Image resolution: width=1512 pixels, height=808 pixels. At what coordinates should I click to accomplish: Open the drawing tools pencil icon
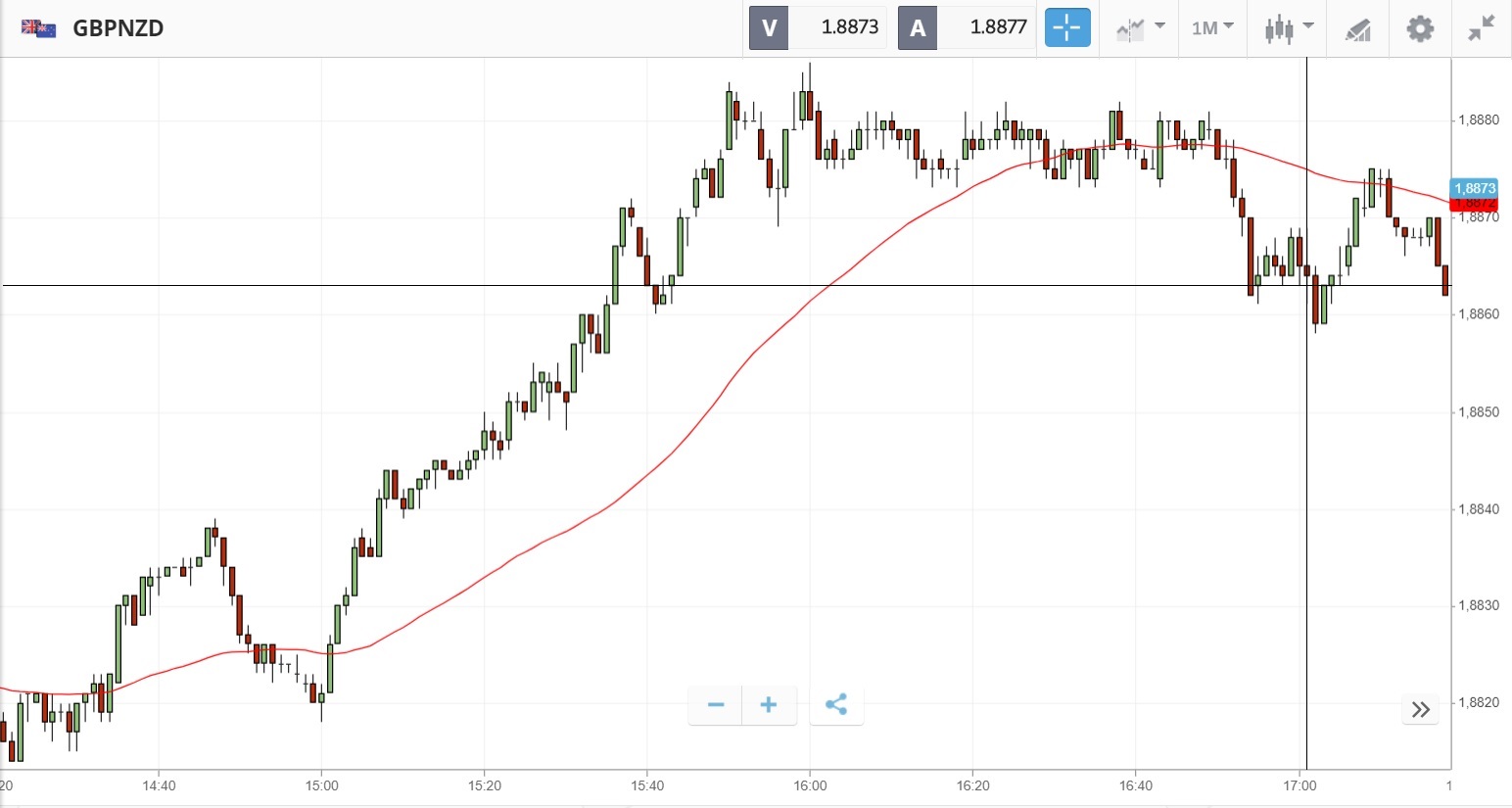1357,29
